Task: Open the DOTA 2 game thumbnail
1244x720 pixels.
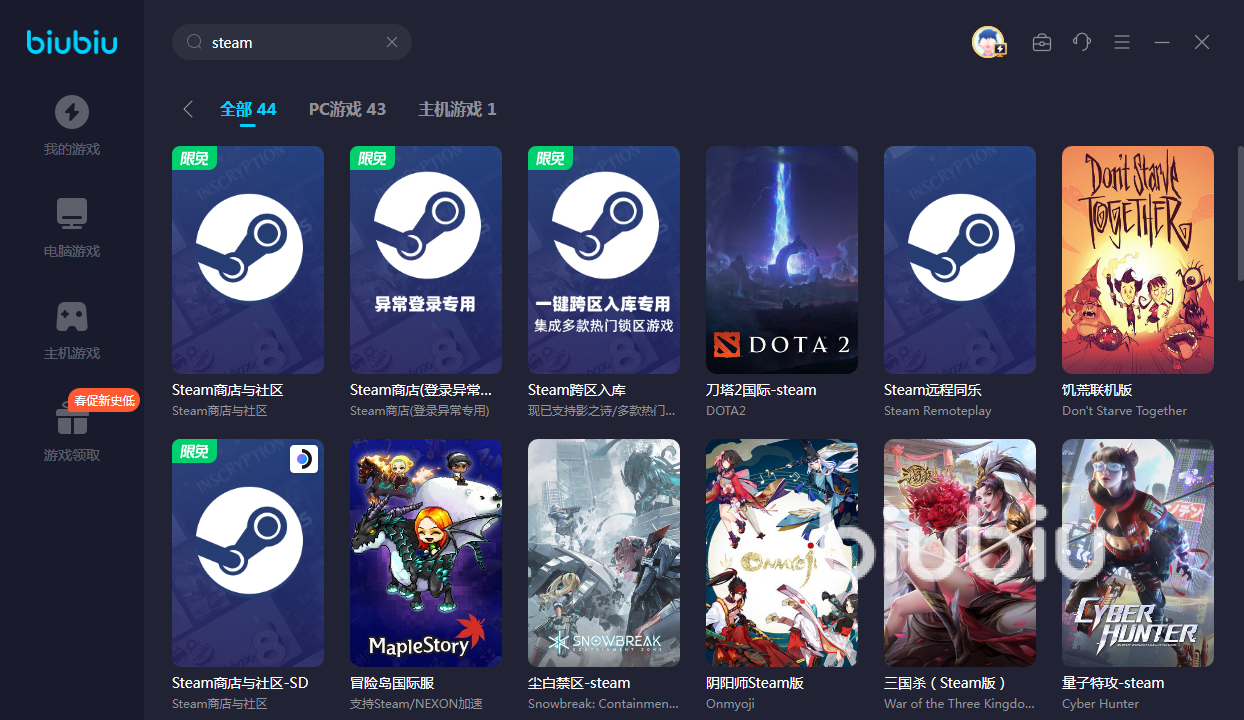Action: click(x=781, y=260)
